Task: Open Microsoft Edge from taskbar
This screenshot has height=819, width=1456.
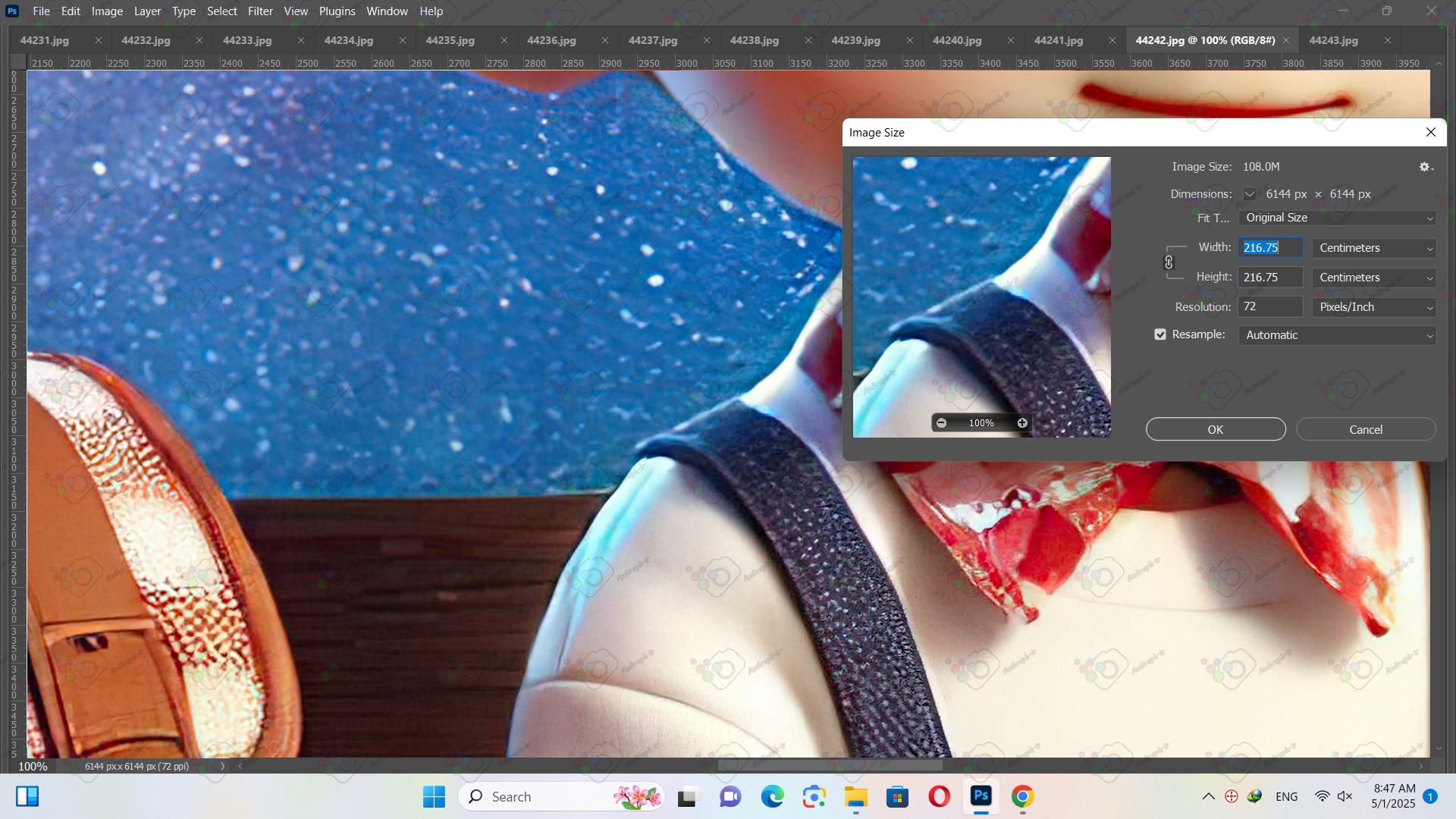Action: (773, 796)
